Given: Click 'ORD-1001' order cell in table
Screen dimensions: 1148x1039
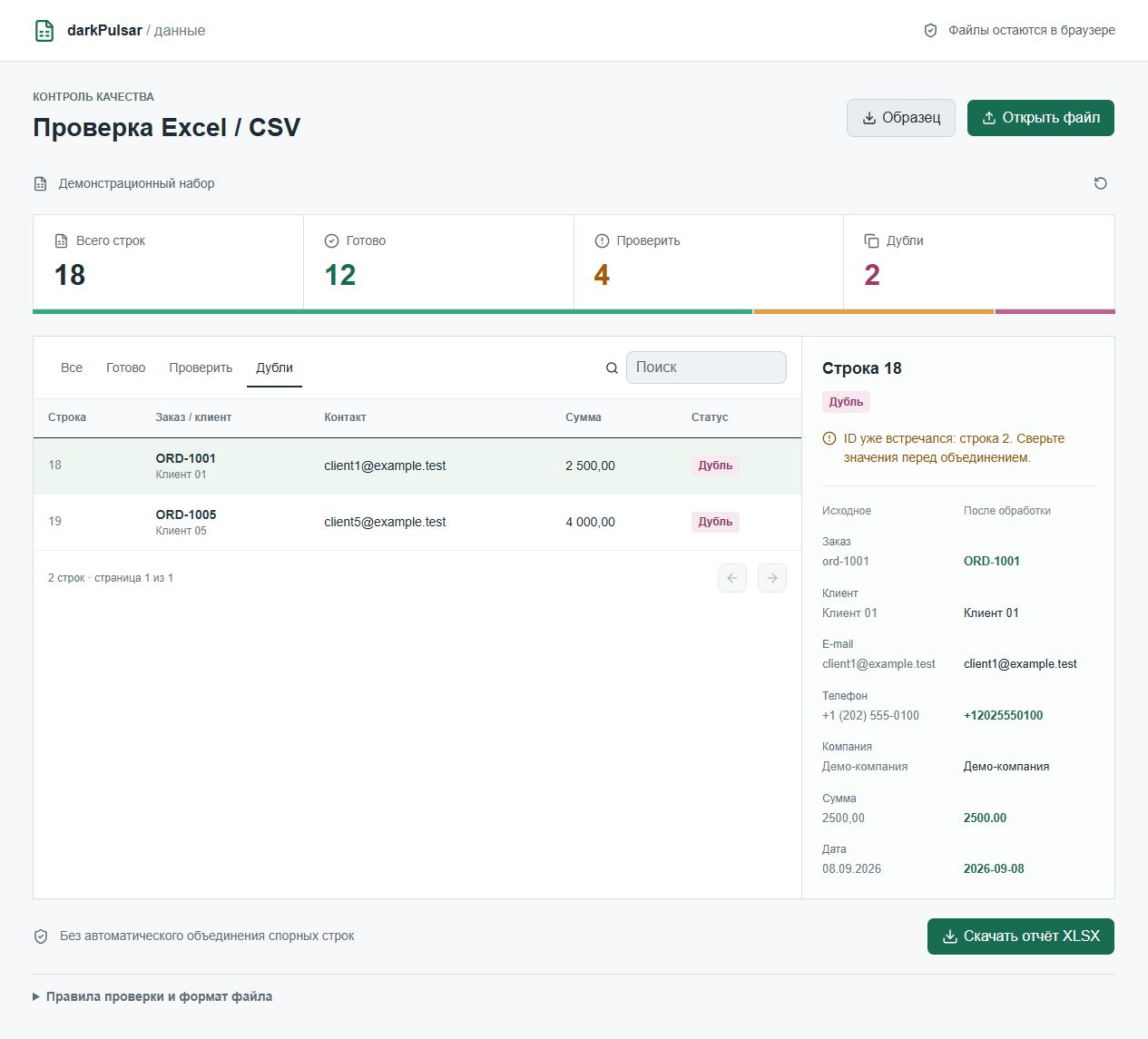Looking at the screenshot, I should point(186,458).
